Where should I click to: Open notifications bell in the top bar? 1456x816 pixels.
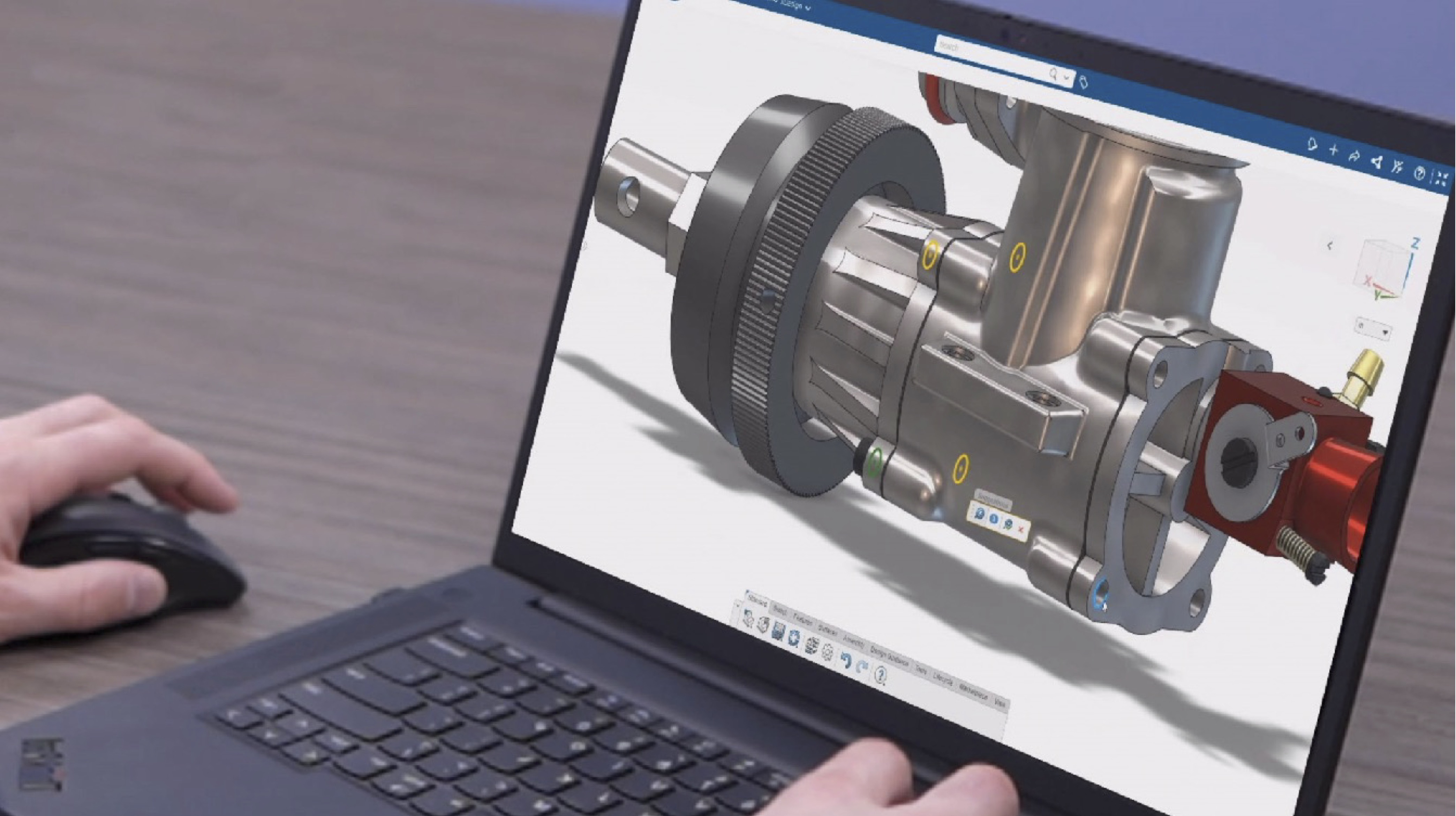1312,144
